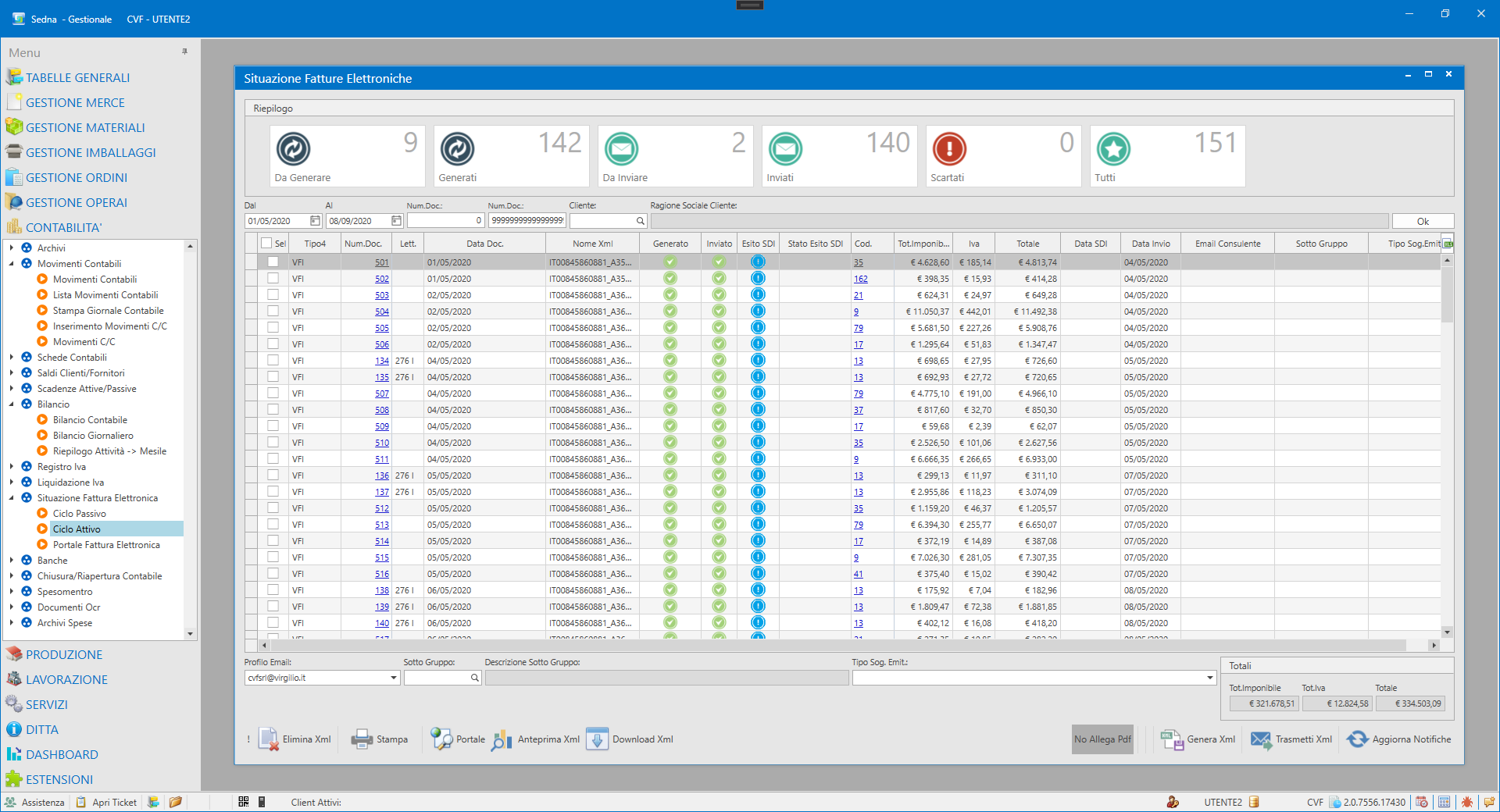Expand the Archivi tree node
Image resolution: width=1500 pixels, height=812 pixels.
[x=12, y=248]
